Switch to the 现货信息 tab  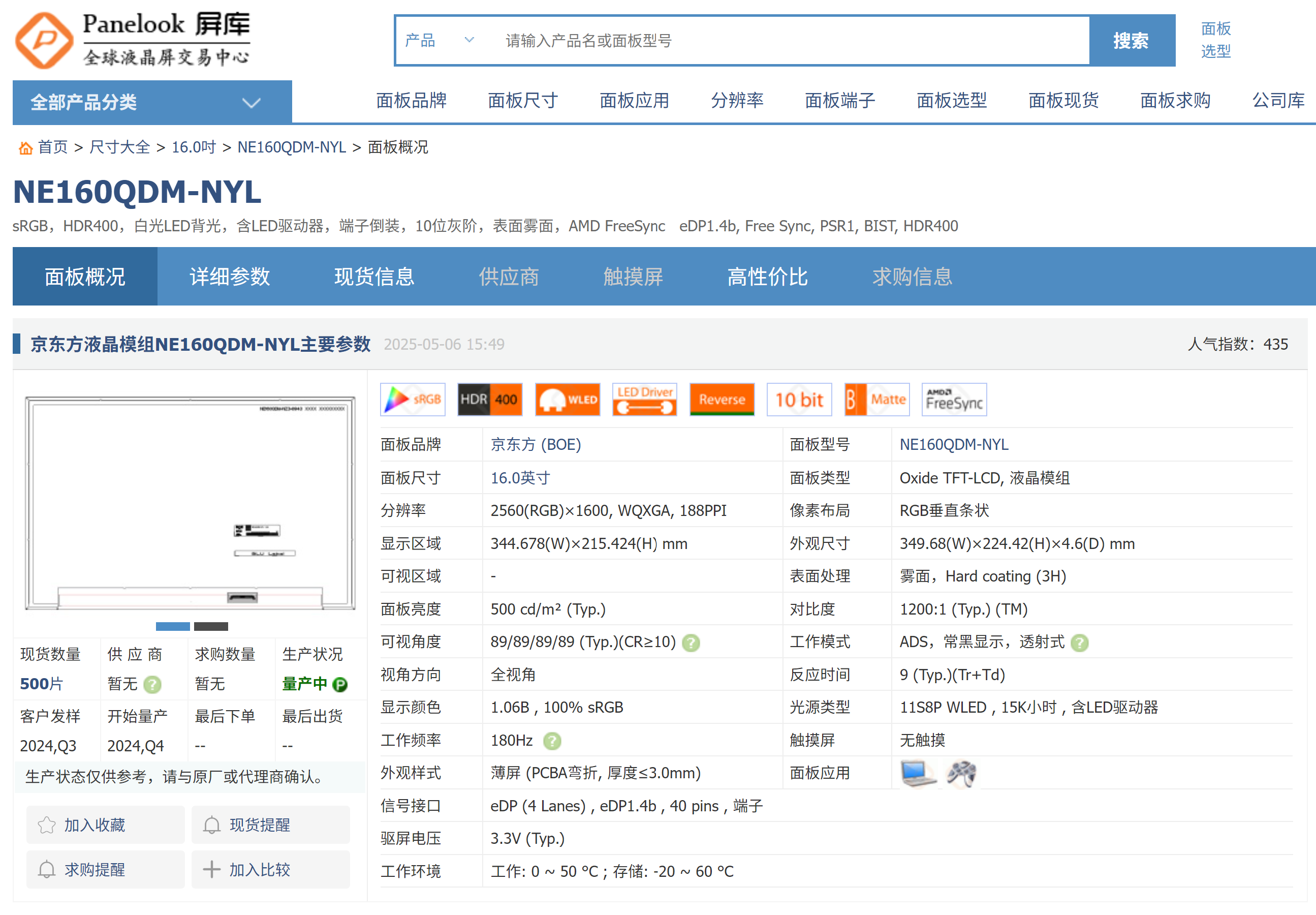[374, 277]
